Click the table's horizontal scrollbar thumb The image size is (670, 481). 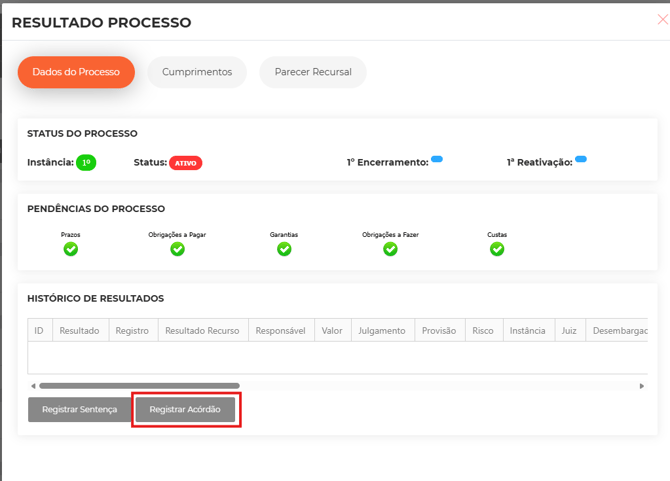click(139, 386)
